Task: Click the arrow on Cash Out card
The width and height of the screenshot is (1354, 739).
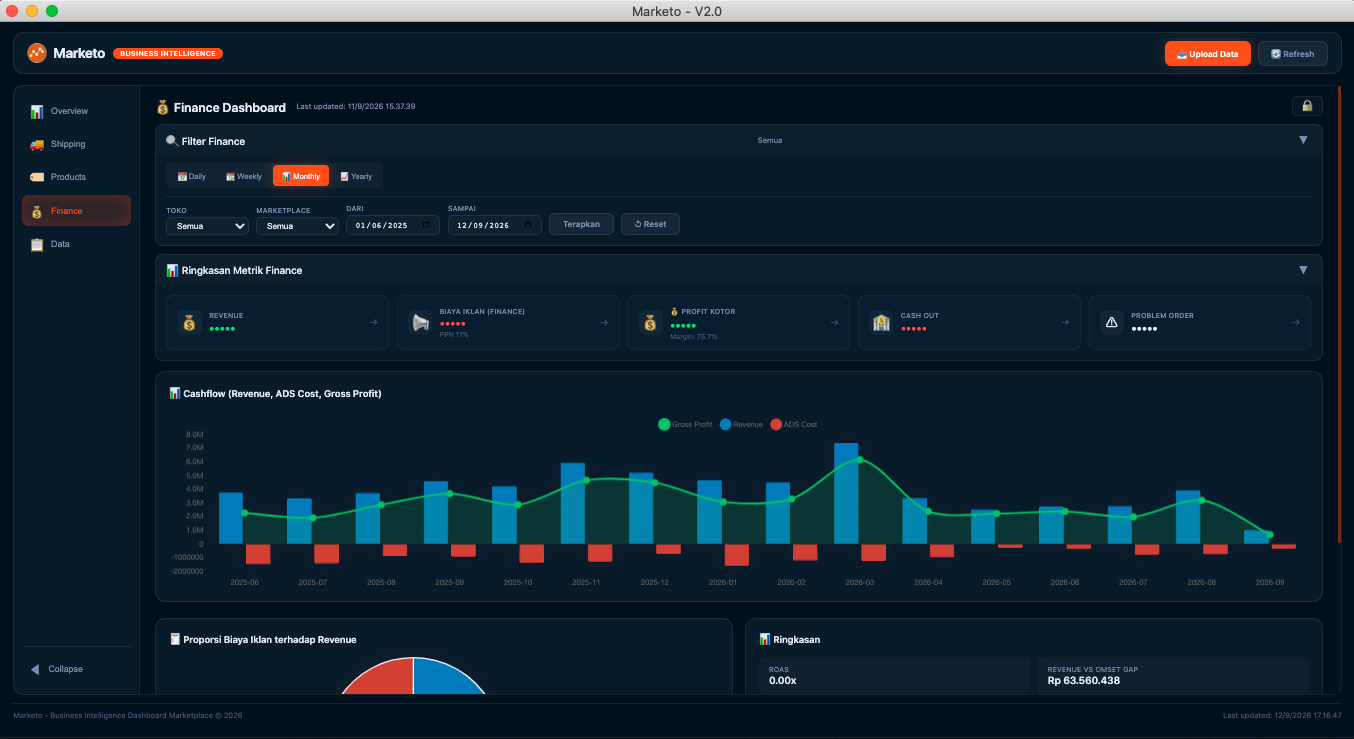Action: 1065,322
